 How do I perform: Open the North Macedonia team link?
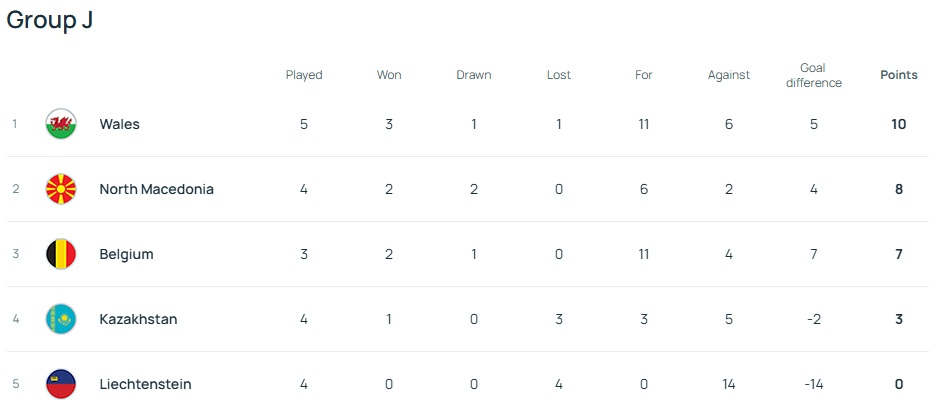(156, 189)
